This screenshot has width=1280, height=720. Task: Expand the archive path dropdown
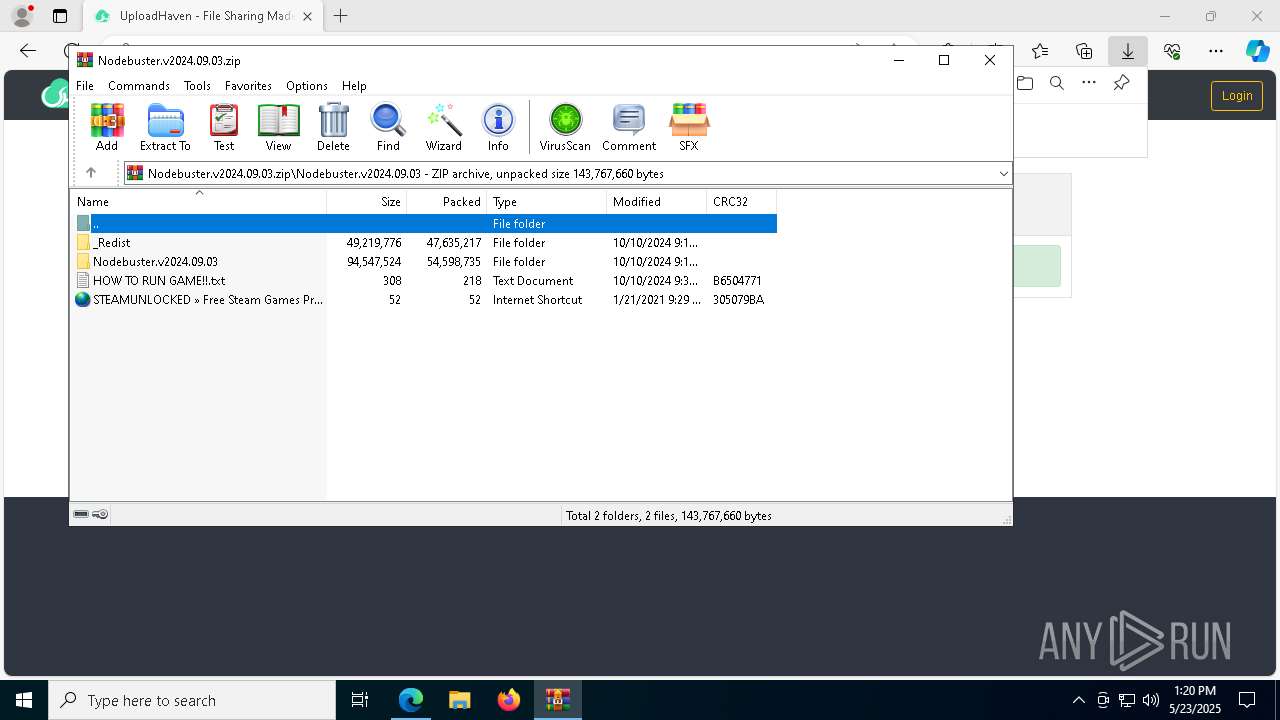click(1003, 173)
